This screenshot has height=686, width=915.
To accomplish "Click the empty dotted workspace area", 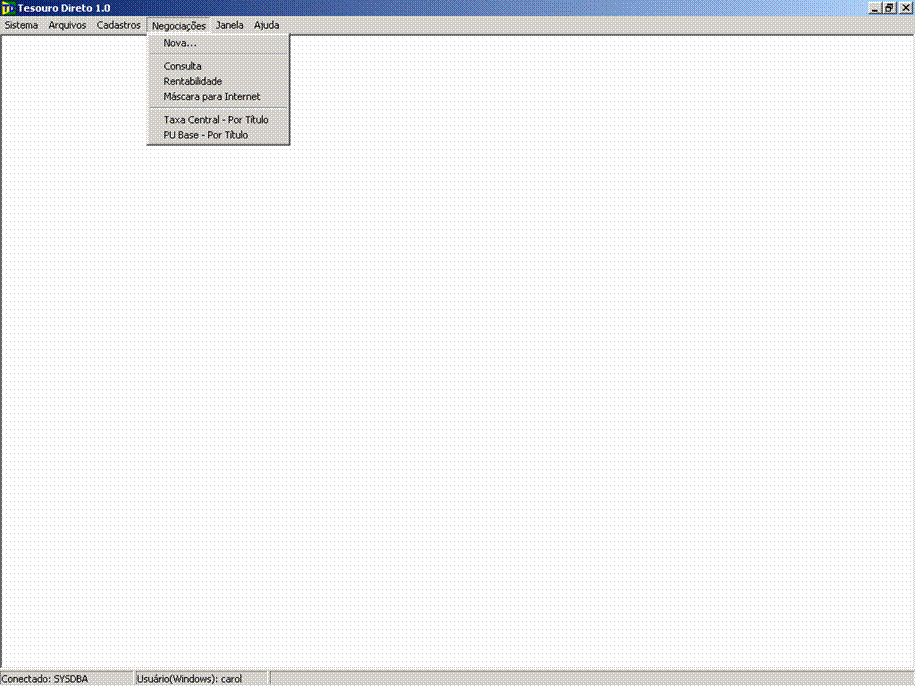I will pos(550,380).
